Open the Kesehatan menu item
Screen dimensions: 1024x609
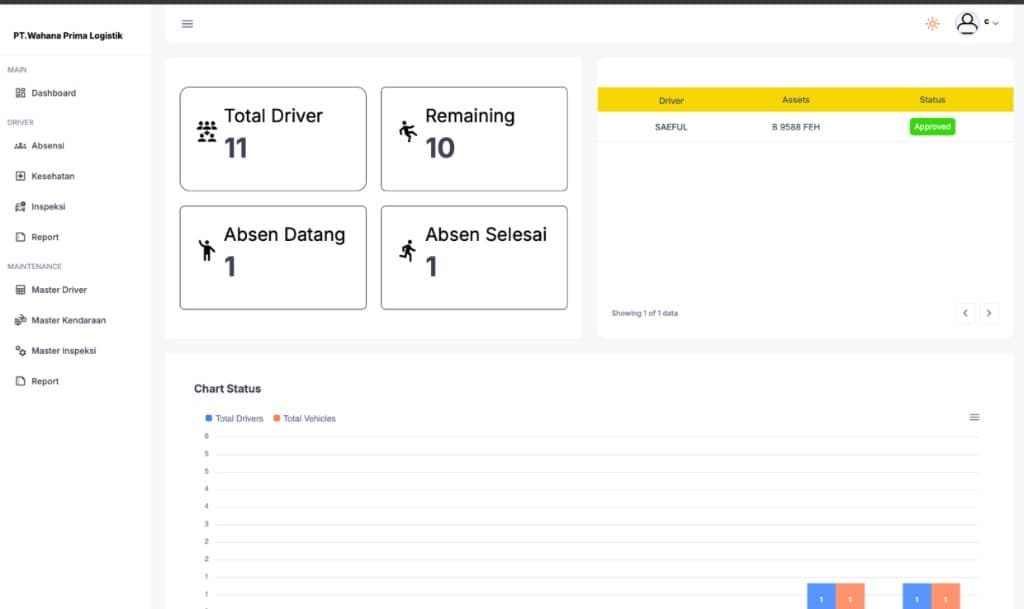pyautogui.click(x=53, y=176)
